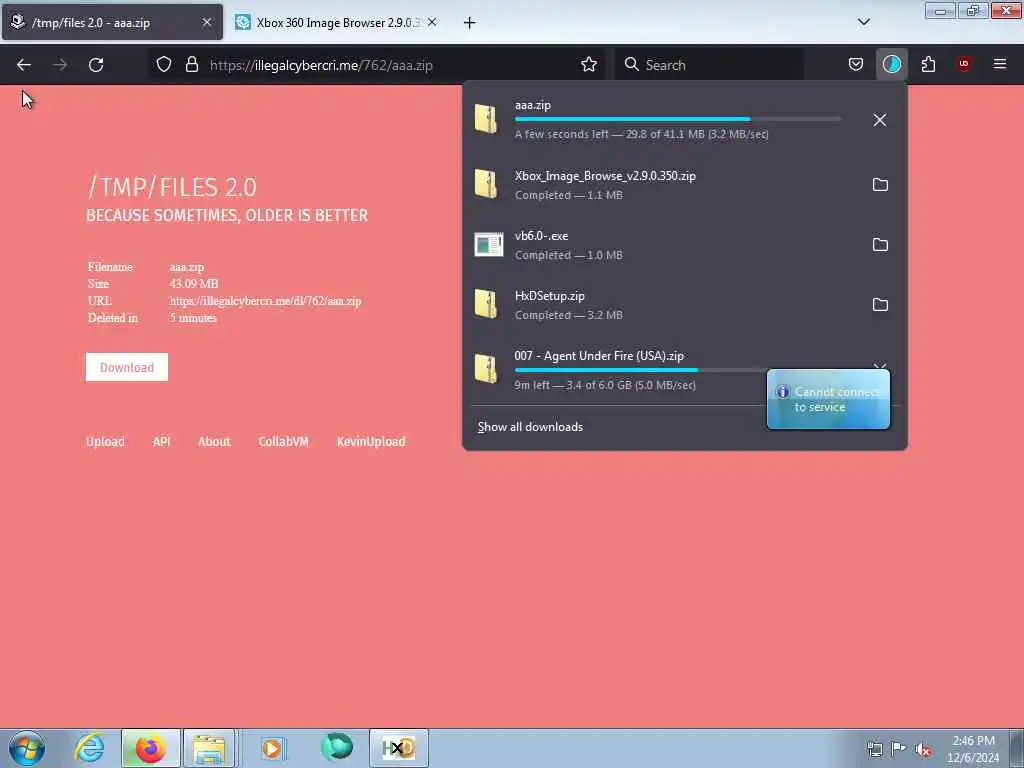Open the clock showing 2:46 PM
The image size is (1024, 768).
pos(973,749)
